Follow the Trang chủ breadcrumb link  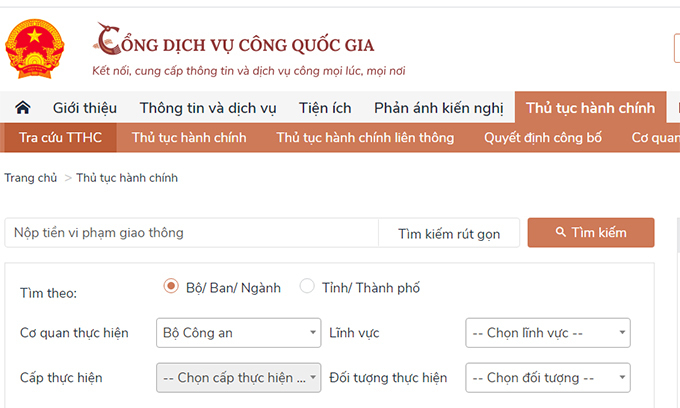tap(31, 178)
